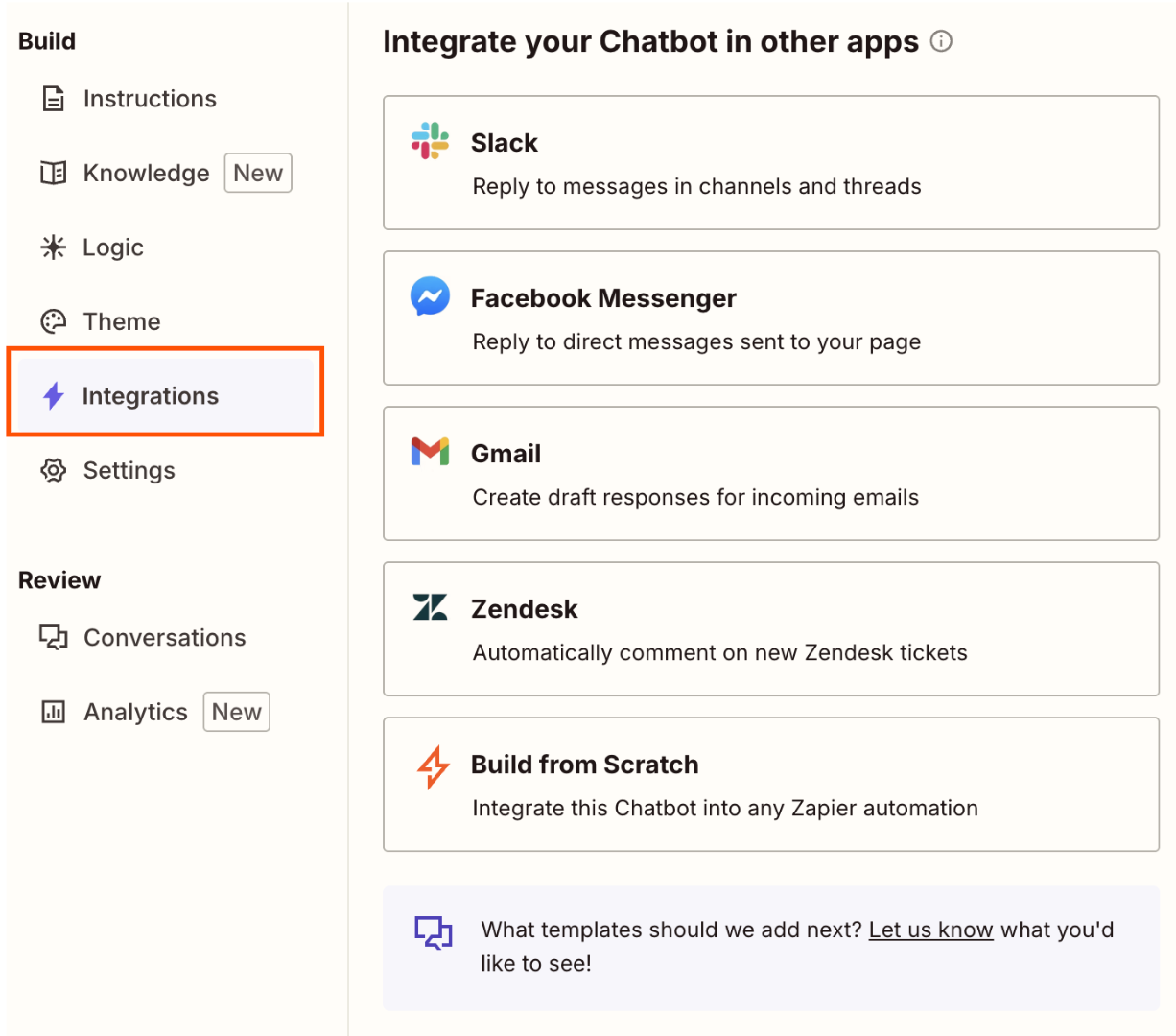The width and height of the screenshot is (1176, 1036).
Task: Choose the Slack integration card
Action: click(771, 162)
